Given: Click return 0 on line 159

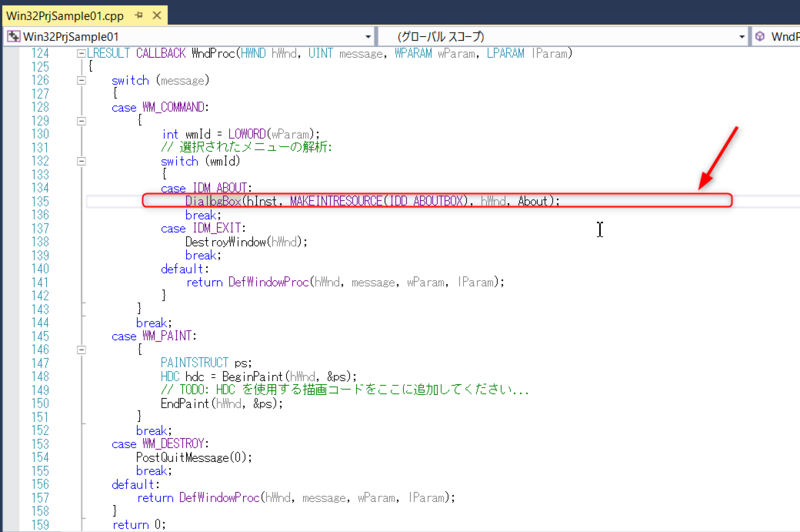Looking at the screenshot, I should coord(139,524).
